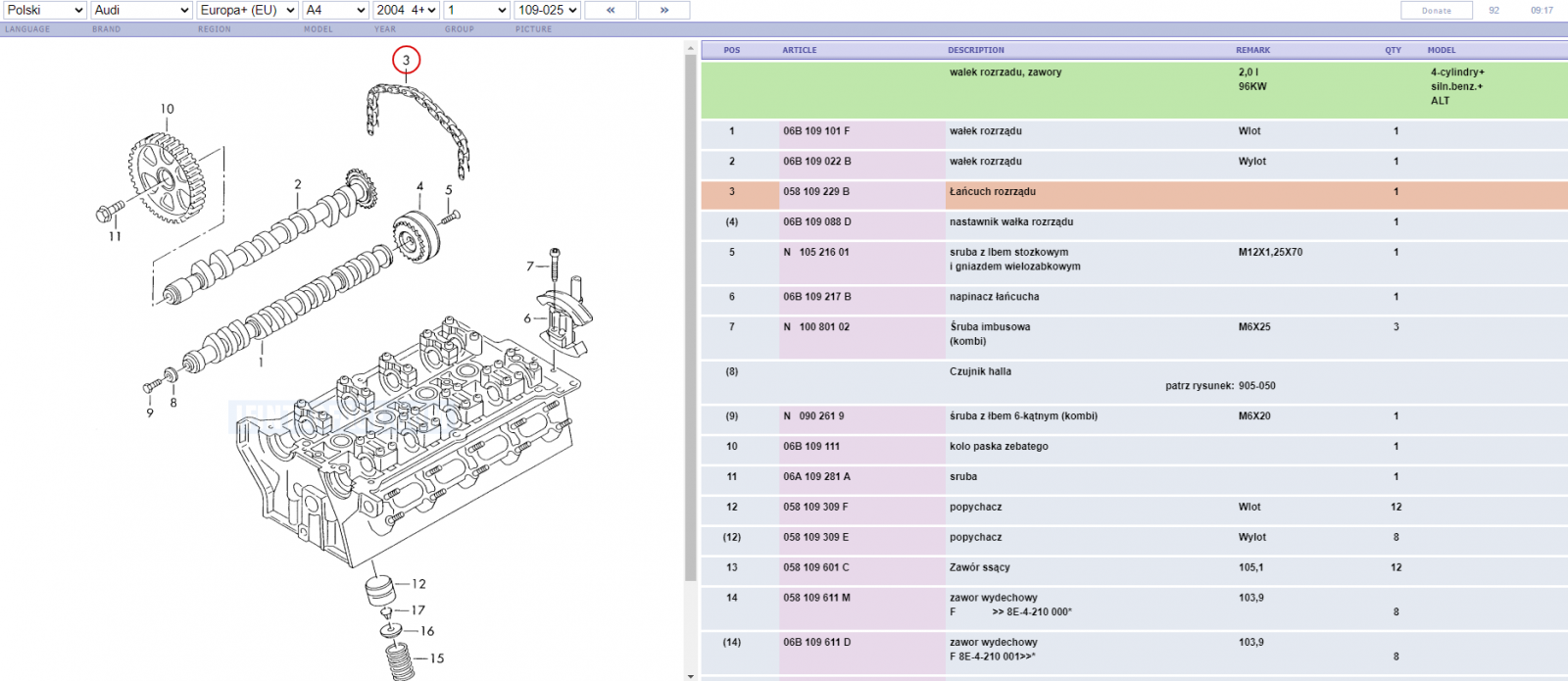Click the Donate button
The width and height of the screenshot is (1568, 681).
pos(1437,10)
